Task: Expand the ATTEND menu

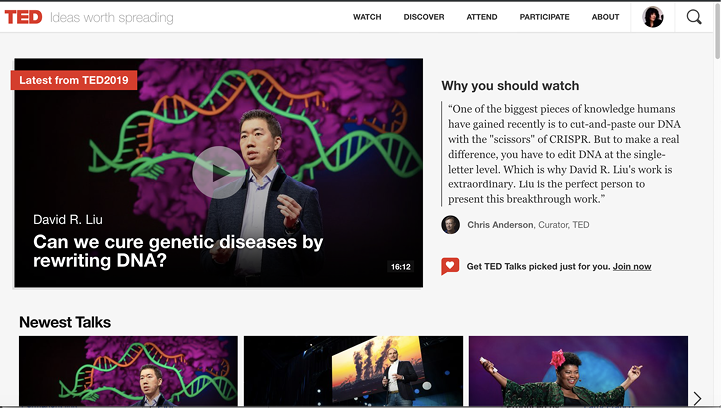Action: 481,17
